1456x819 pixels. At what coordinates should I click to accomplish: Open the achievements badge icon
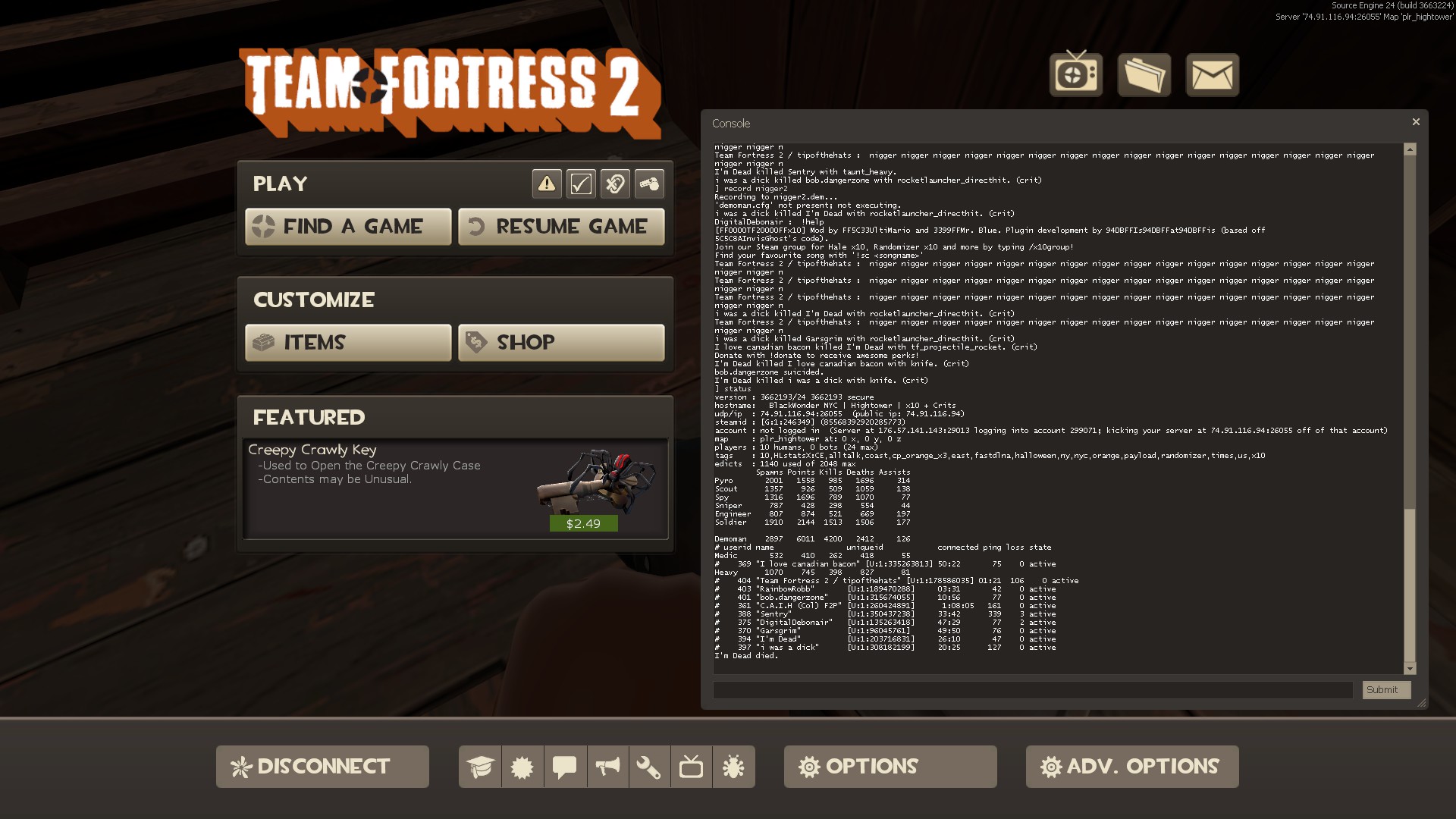pos(522,767)
